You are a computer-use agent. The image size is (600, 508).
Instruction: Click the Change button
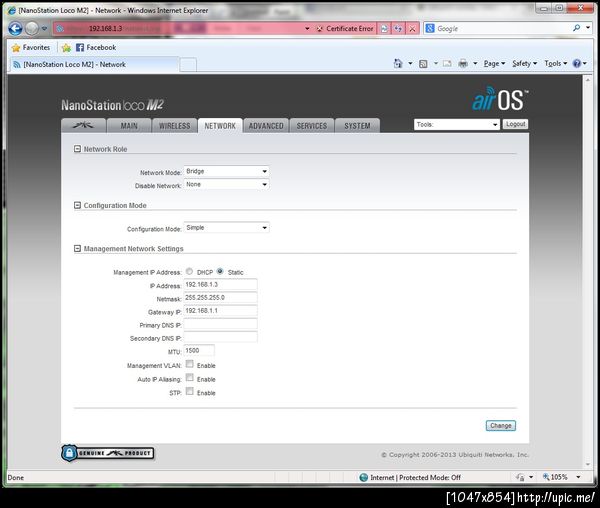501,425
